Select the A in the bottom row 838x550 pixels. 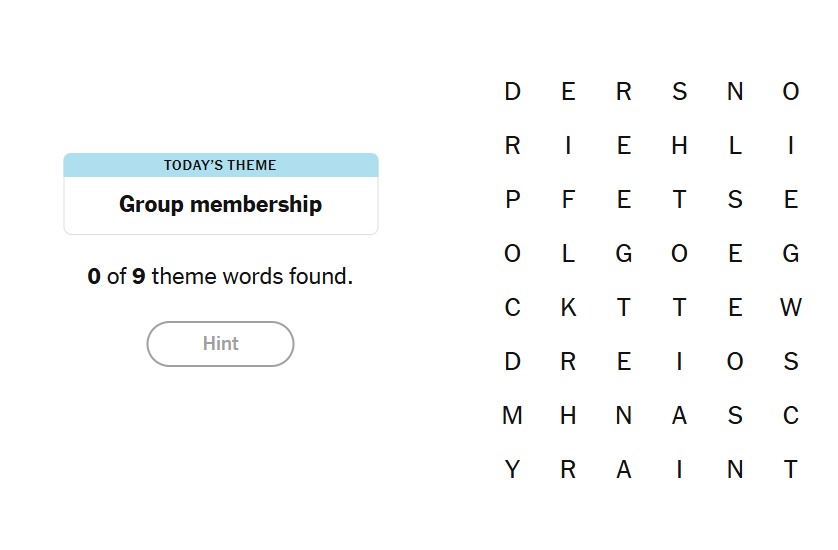pos(624,470)
